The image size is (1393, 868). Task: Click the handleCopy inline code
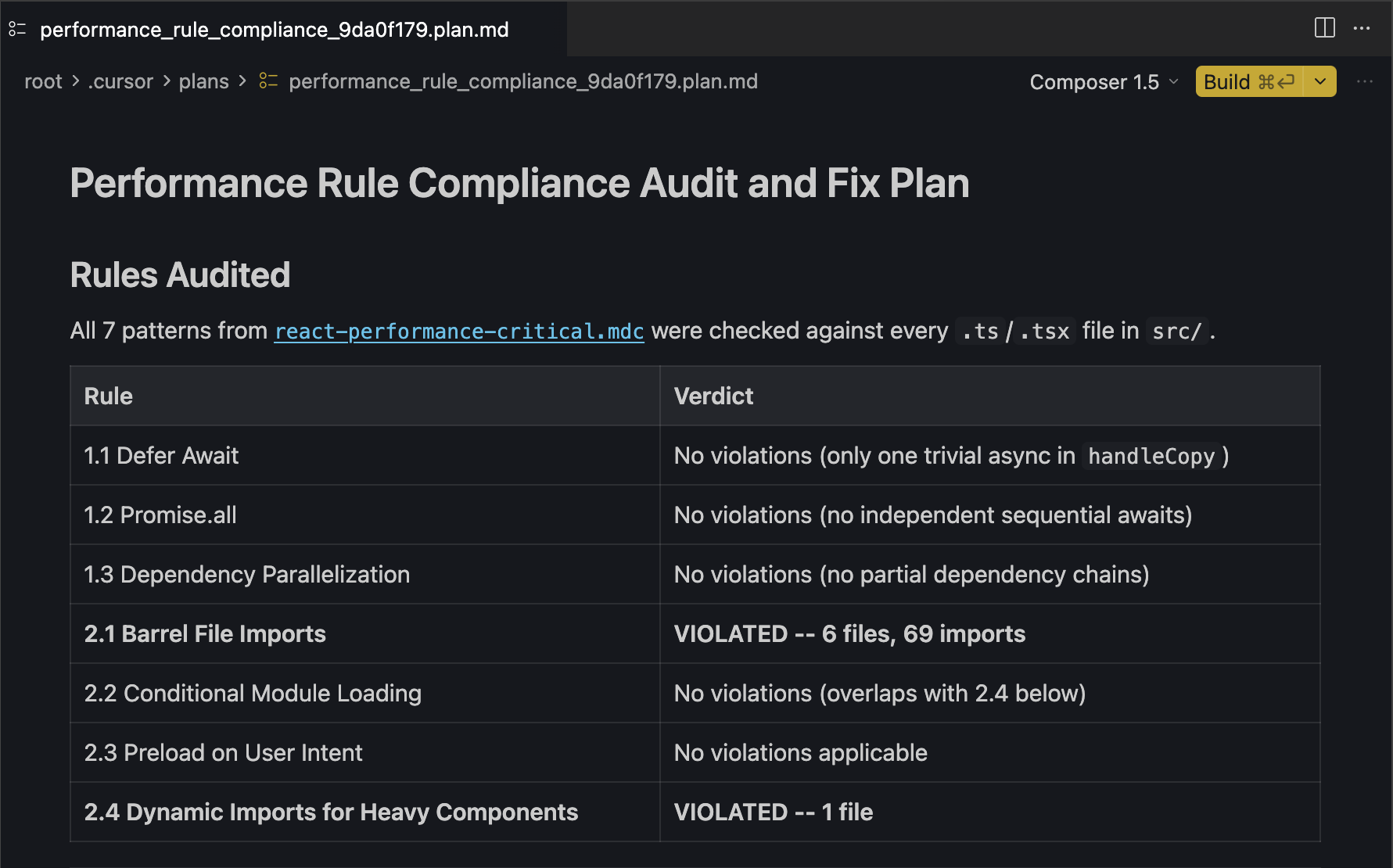pyautogui.click(x=1151, y=456)
